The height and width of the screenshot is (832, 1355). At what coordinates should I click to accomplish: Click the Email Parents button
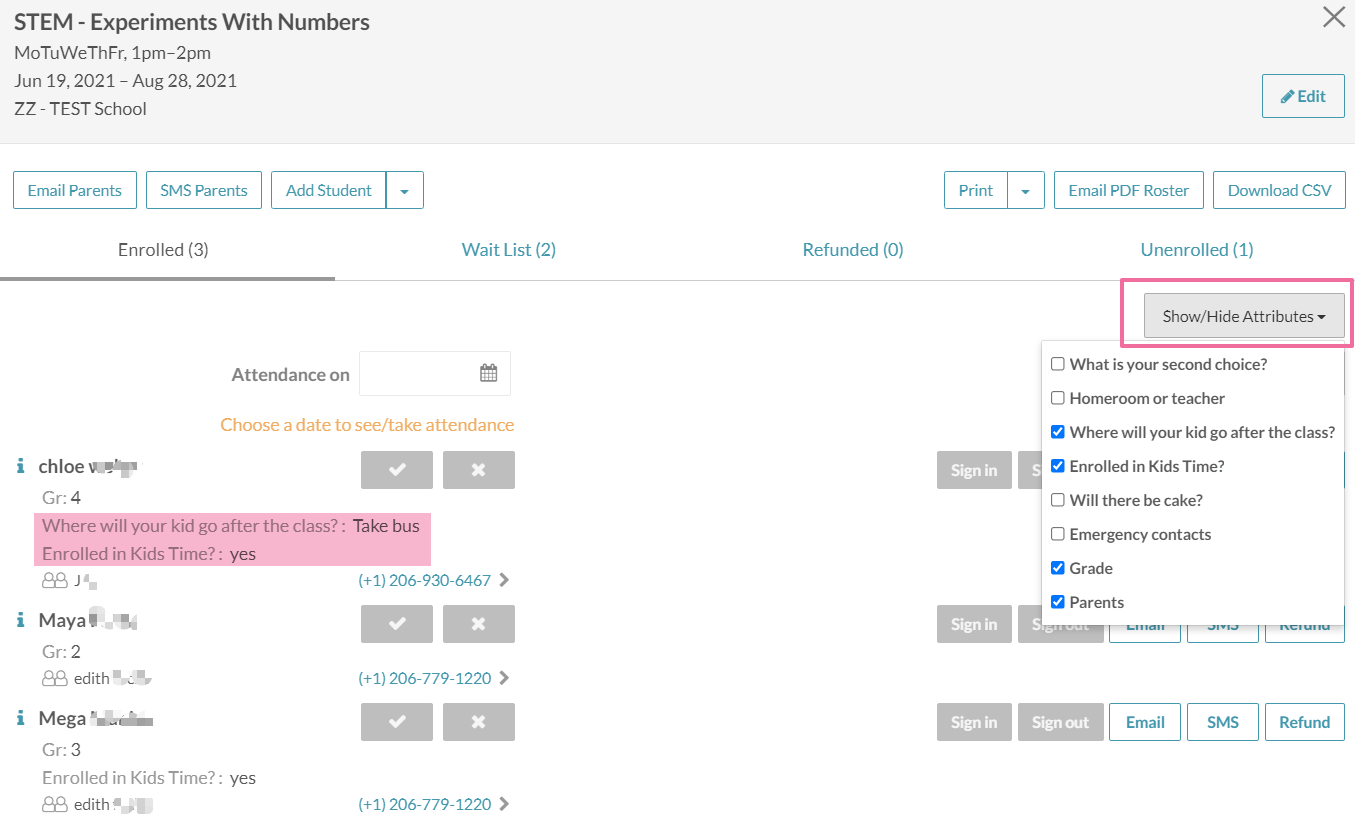pos(75,190)
